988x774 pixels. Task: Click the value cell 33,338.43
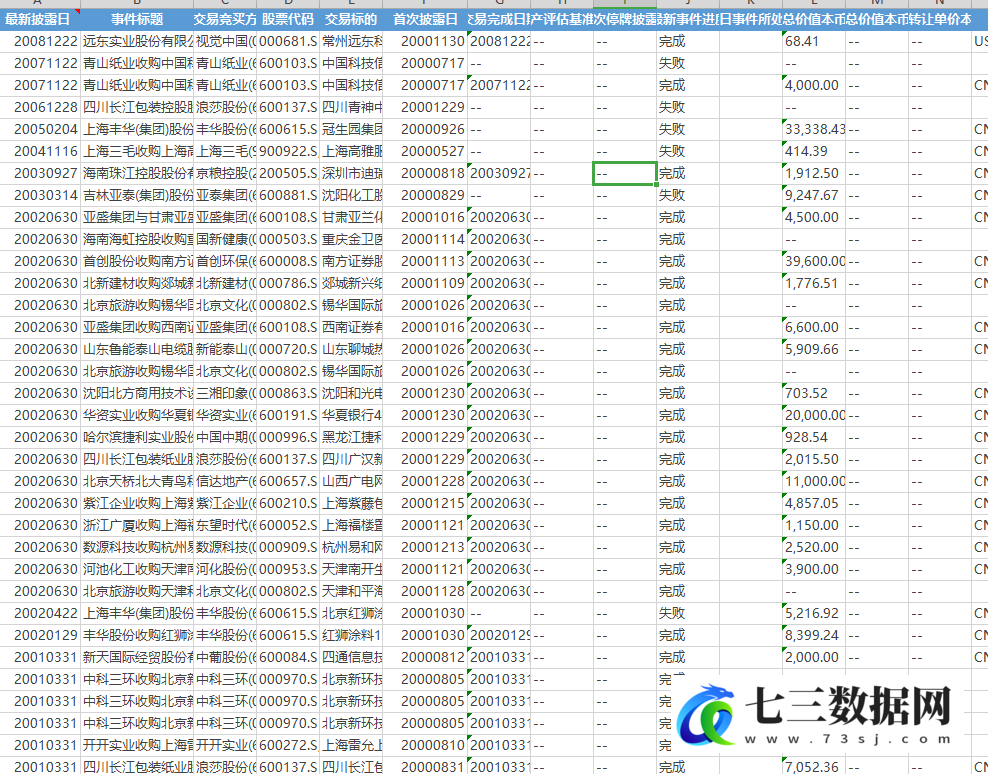(x=814, y=129)
